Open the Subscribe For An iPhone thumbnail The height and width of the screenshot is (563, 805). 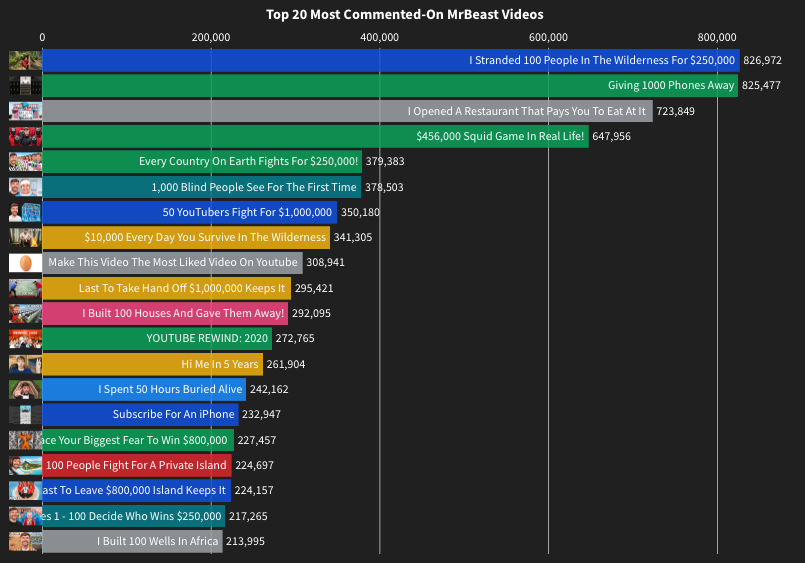25,415
